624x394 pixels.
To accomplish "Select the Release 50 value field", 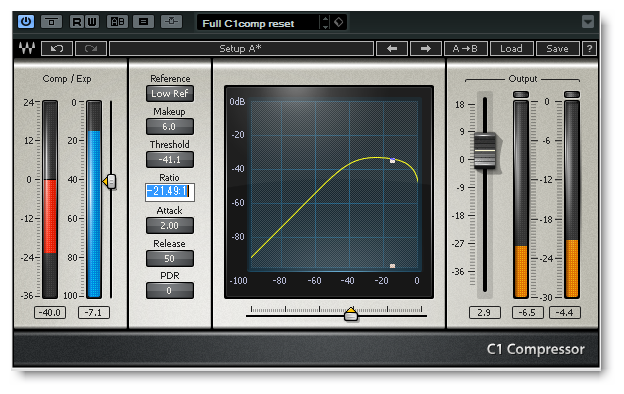I will (x=170, y=259).
